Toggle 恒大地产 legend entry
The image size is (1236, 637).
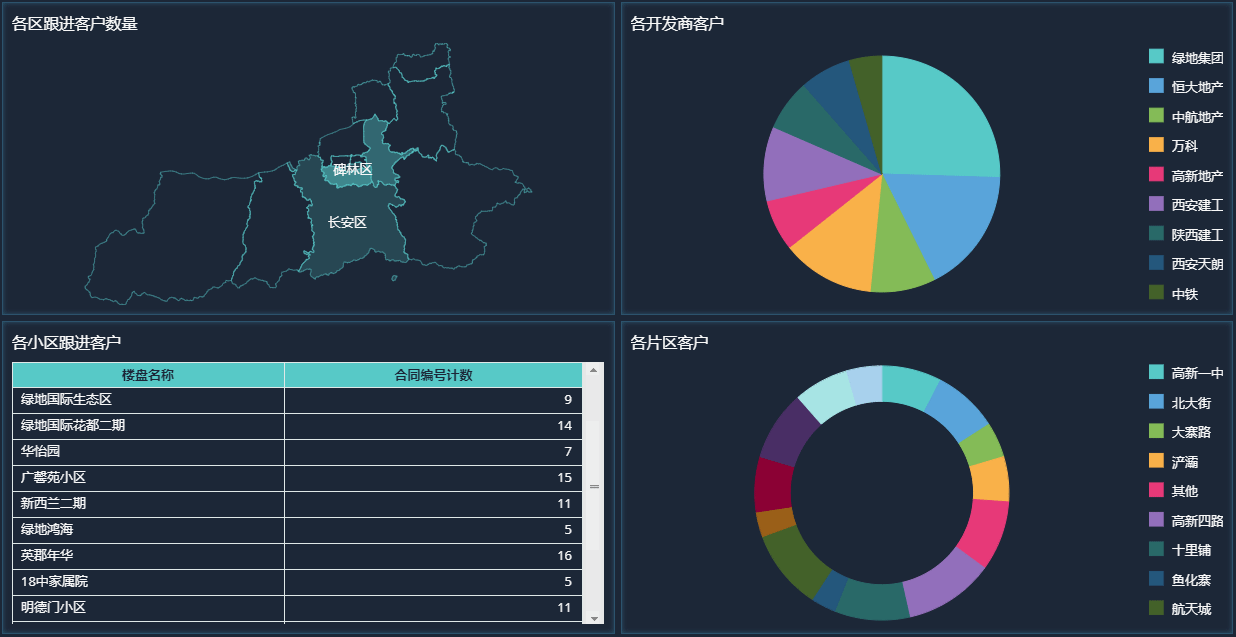[1186, 87]
